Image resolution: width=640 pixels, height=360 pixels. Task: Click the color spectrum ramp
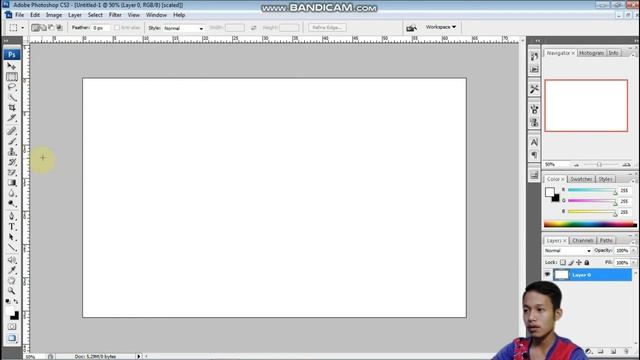590,224
